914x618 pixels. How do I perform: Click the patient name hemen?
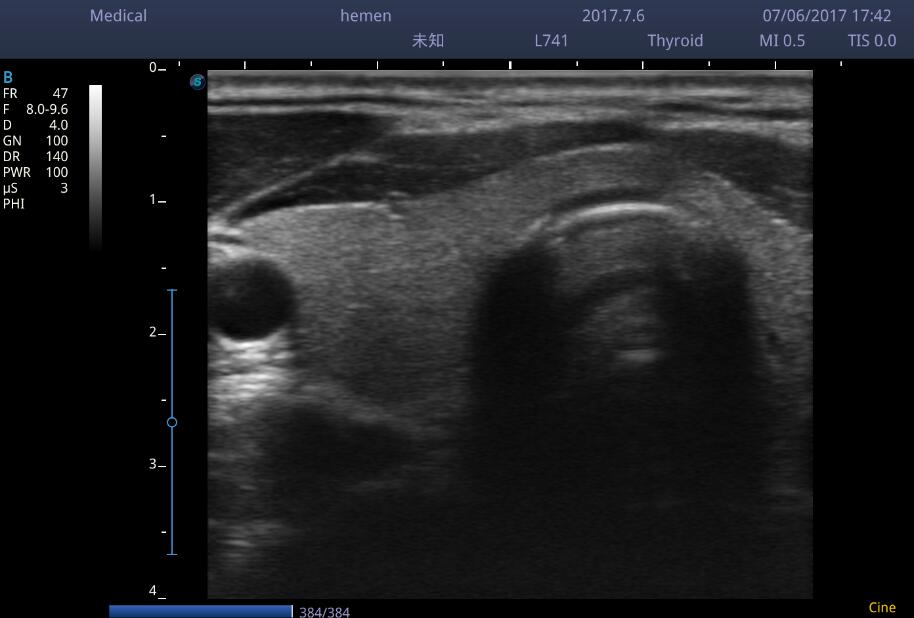click(365, 16)
